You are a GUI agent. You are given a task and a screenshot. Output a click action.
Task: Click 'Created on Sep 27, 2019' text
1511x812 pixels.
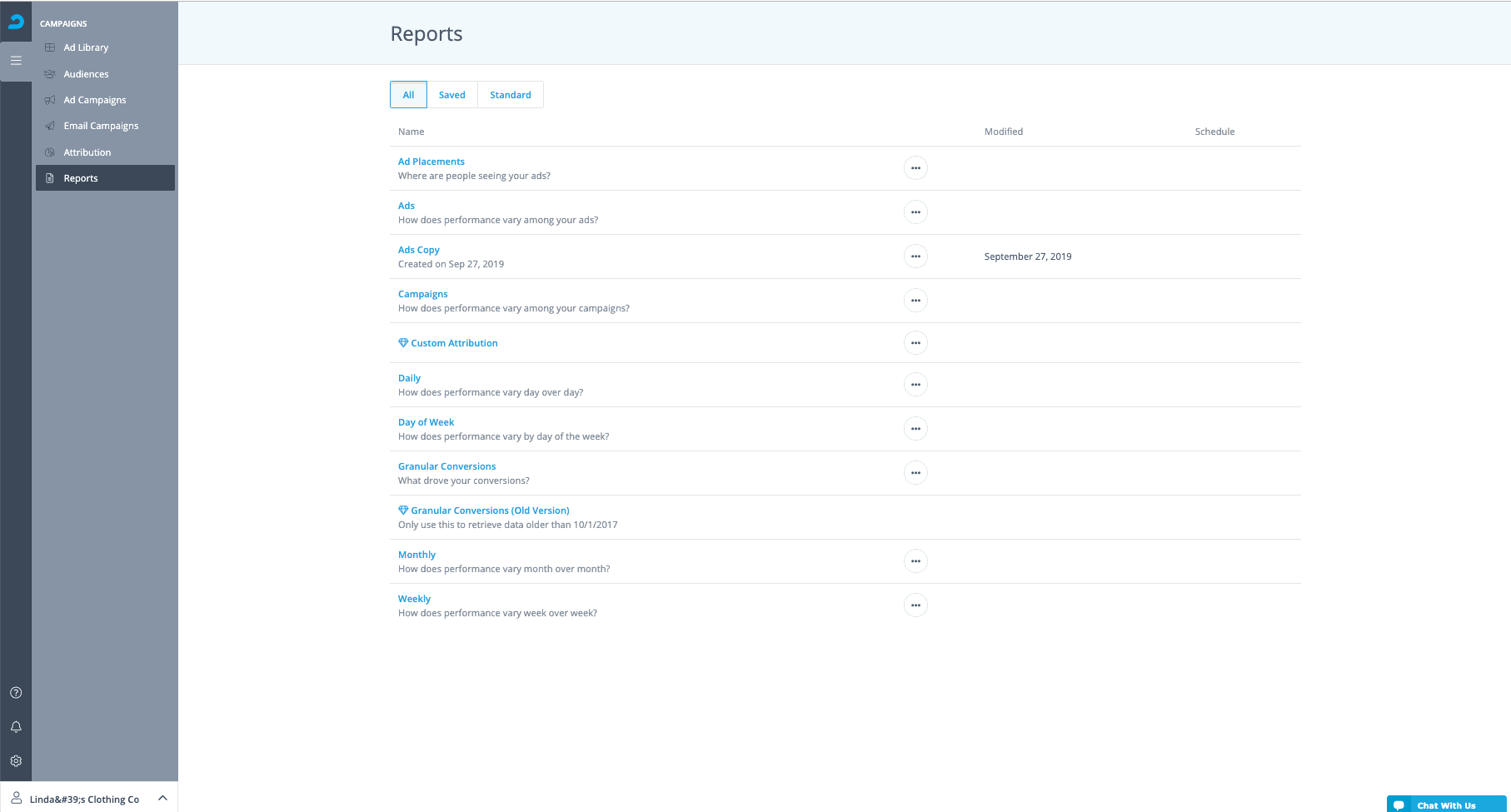click(451, 264)
